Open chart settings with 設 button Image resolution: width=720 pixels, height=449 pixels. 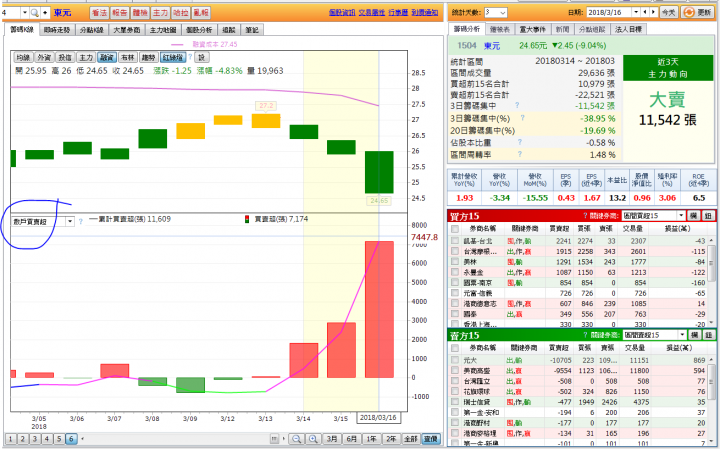click(x=202, y=57)
